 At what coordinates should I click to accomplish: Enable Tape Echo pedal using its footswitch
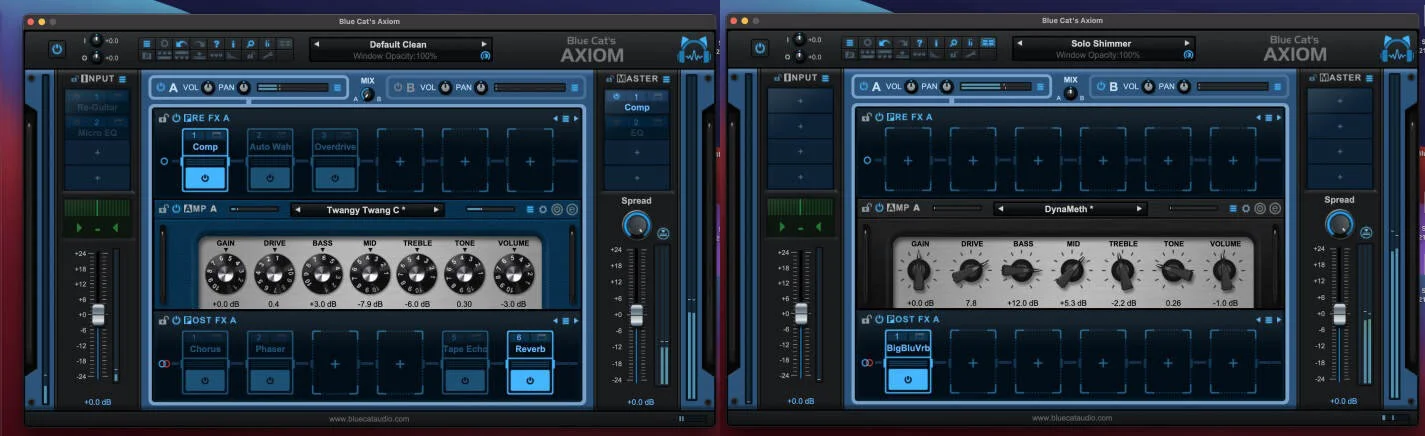465,380
